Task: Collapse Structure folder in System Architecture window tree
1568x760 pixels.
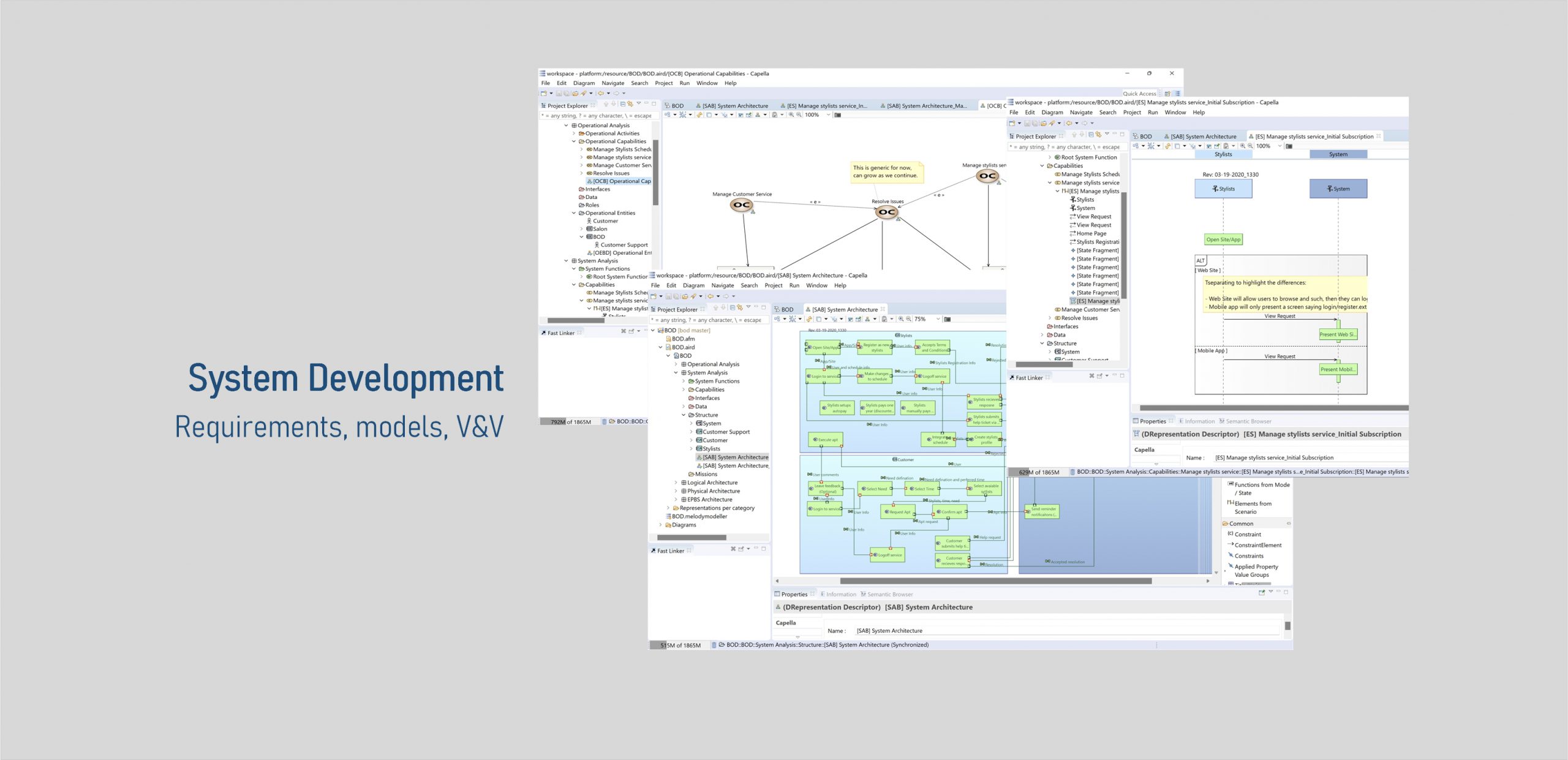Action: [x=684, y=415]
